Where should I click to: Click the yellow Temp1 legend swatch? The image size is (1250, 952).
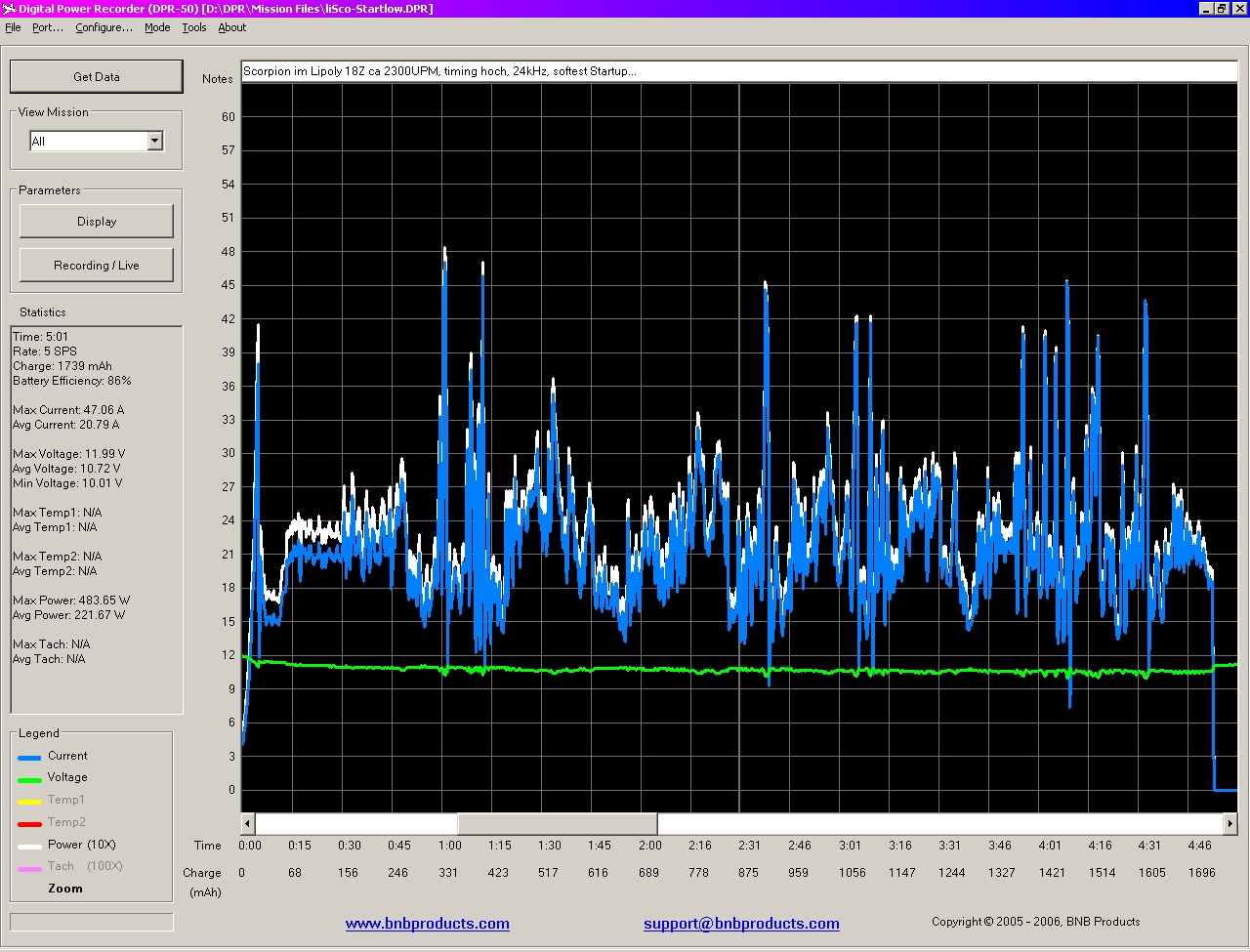[x=29, y=802]
